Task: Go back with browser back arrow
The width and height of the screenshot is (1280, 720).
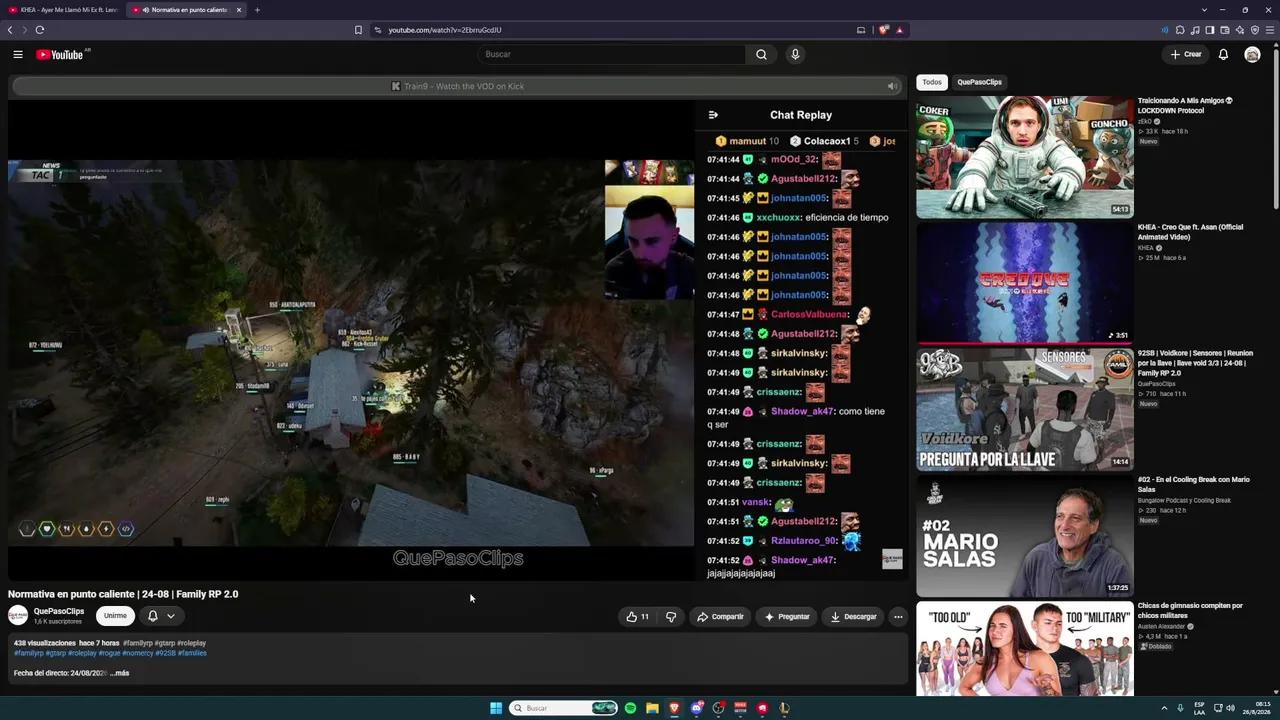Action: point(10,30)
